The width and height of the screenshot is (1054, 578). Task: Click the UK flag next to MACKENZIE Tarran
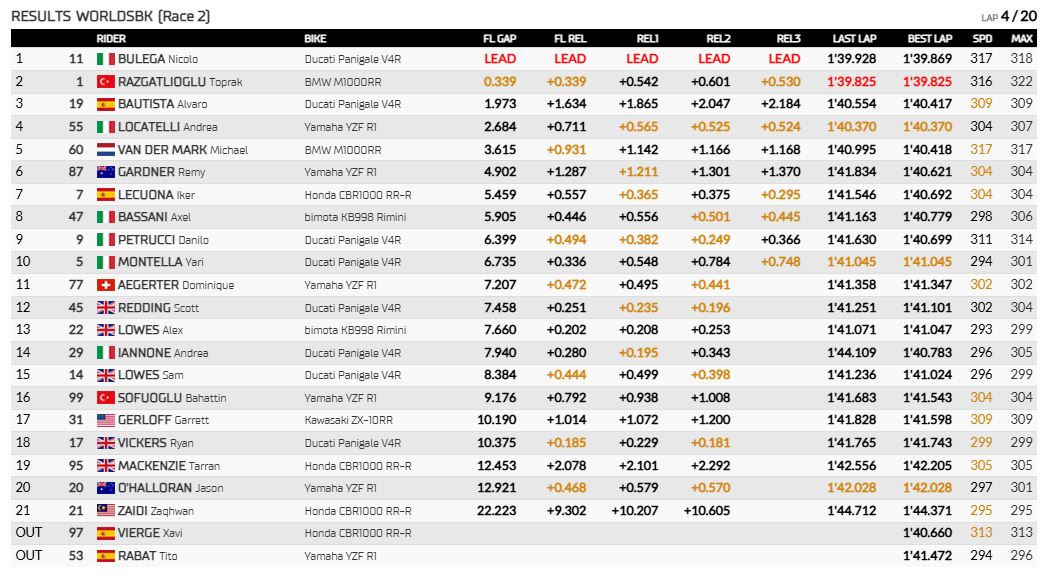coord(106,466)
